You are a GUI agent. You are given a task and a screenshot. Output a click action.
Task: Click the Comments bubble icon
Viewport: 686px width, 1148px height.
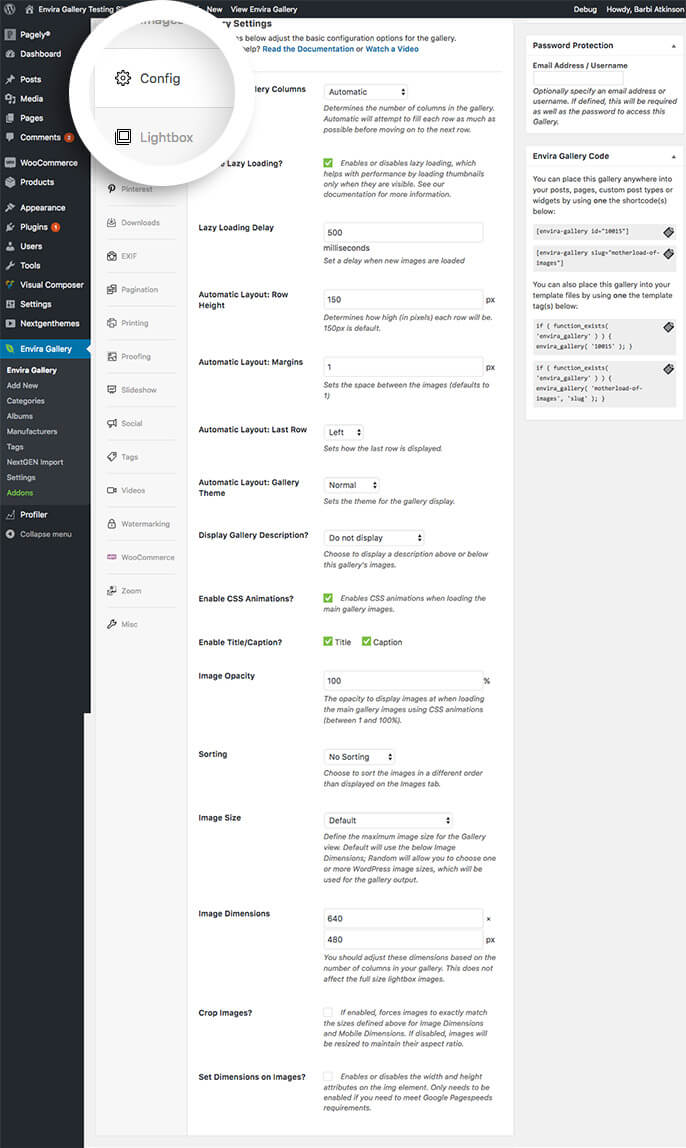tap(10, 137)
